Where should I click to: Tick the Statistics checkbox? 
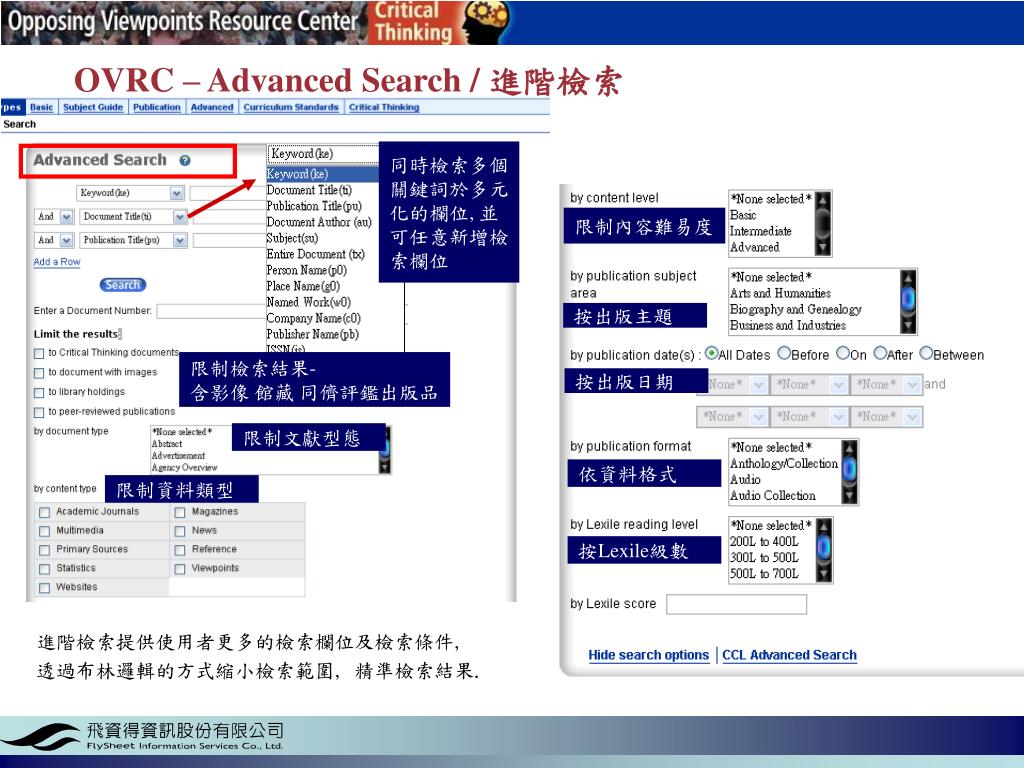pyautogui.click(x=44, y=569)
